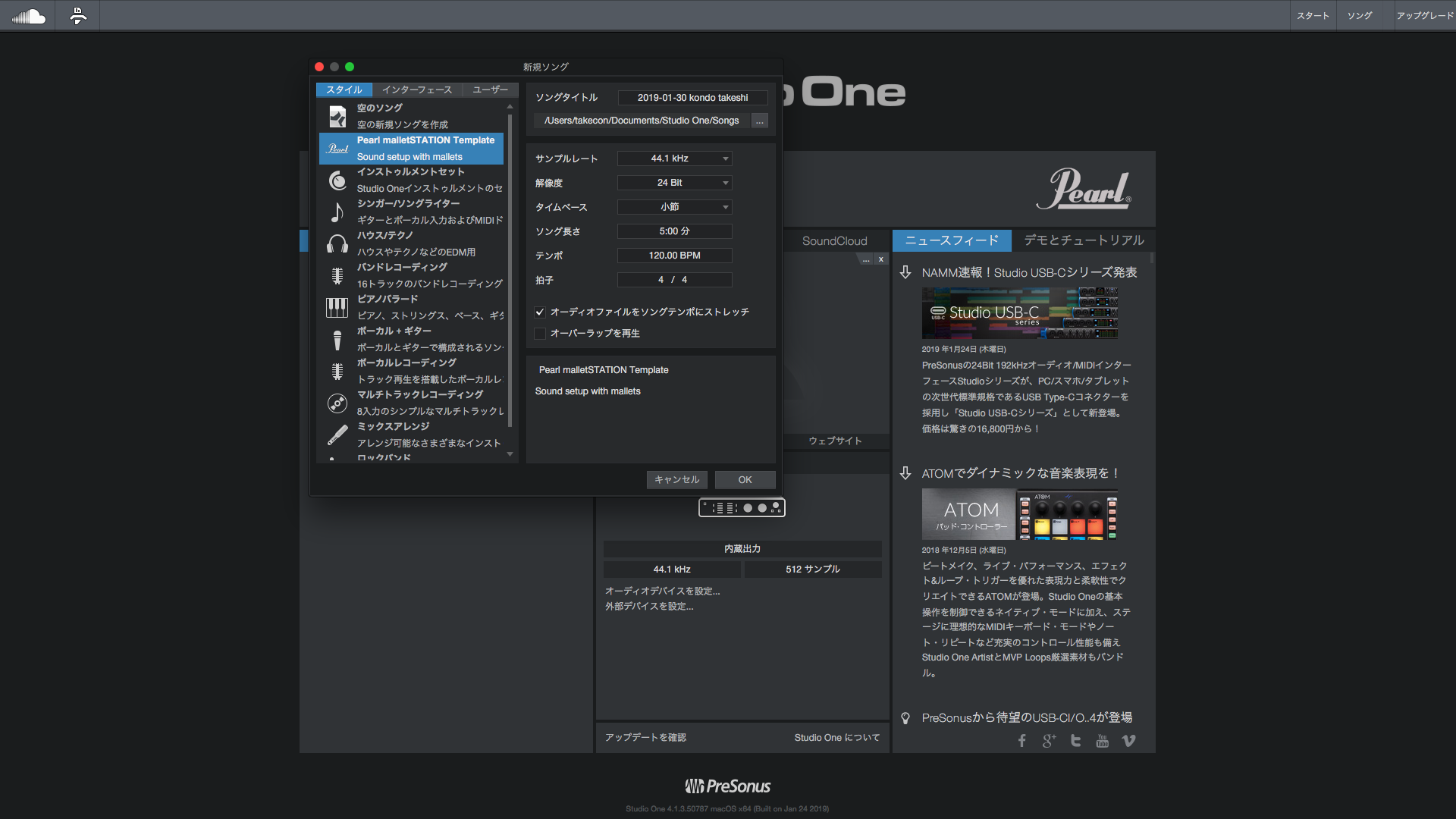Screen dimensions: 1456x819
Task: Click アップデートを確認 link
Action: click(x=645, y=737)
